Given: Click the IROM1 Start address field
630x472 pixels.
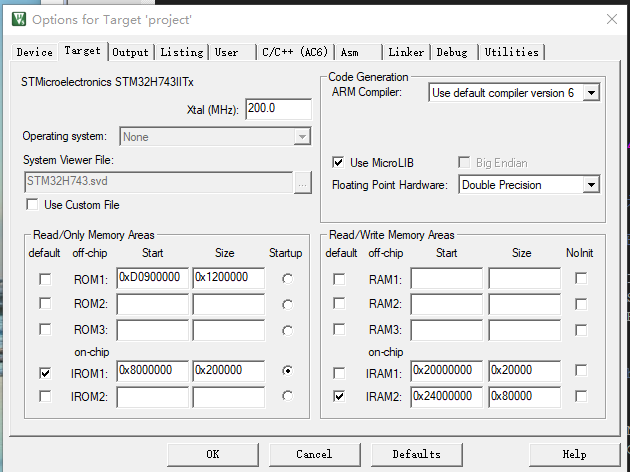Looking at the screenshot, I should tap(153, 370).
